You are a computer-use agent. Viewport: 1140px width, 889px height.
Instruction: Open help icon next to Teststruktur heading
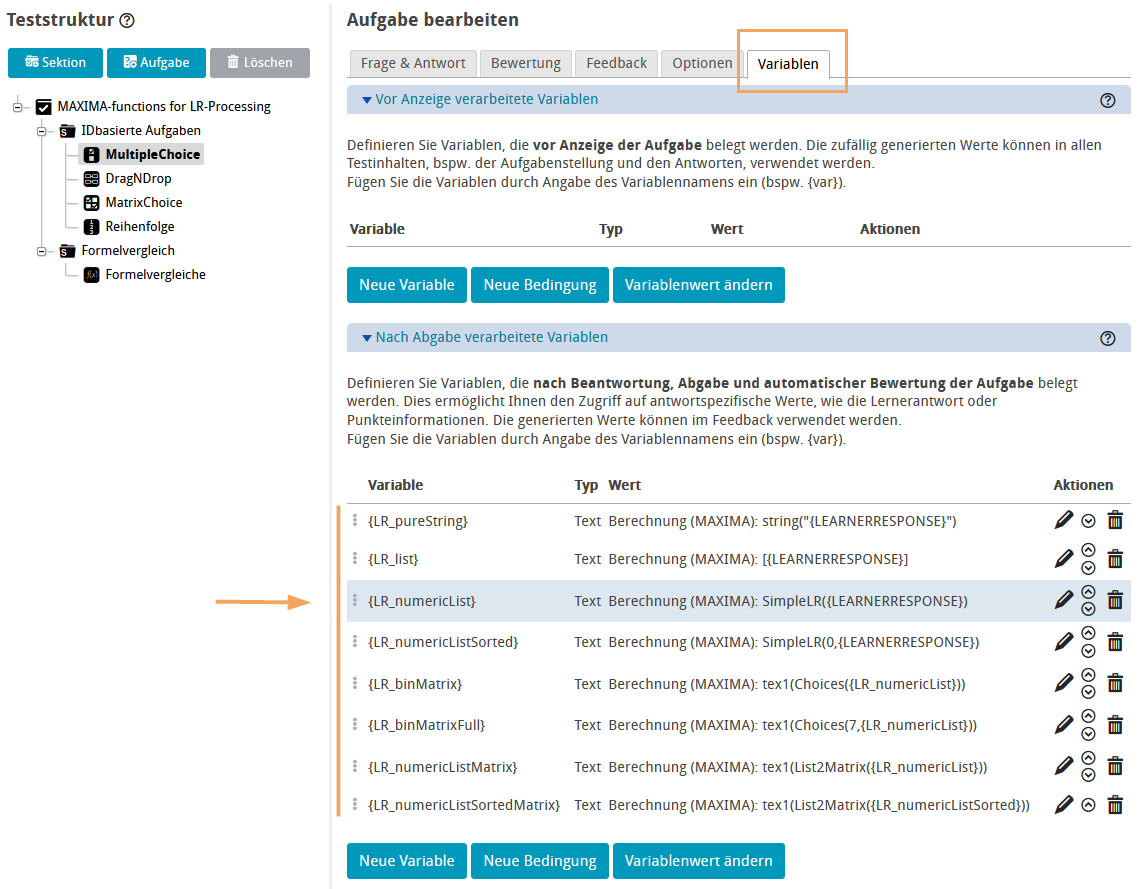pos(127,20)
